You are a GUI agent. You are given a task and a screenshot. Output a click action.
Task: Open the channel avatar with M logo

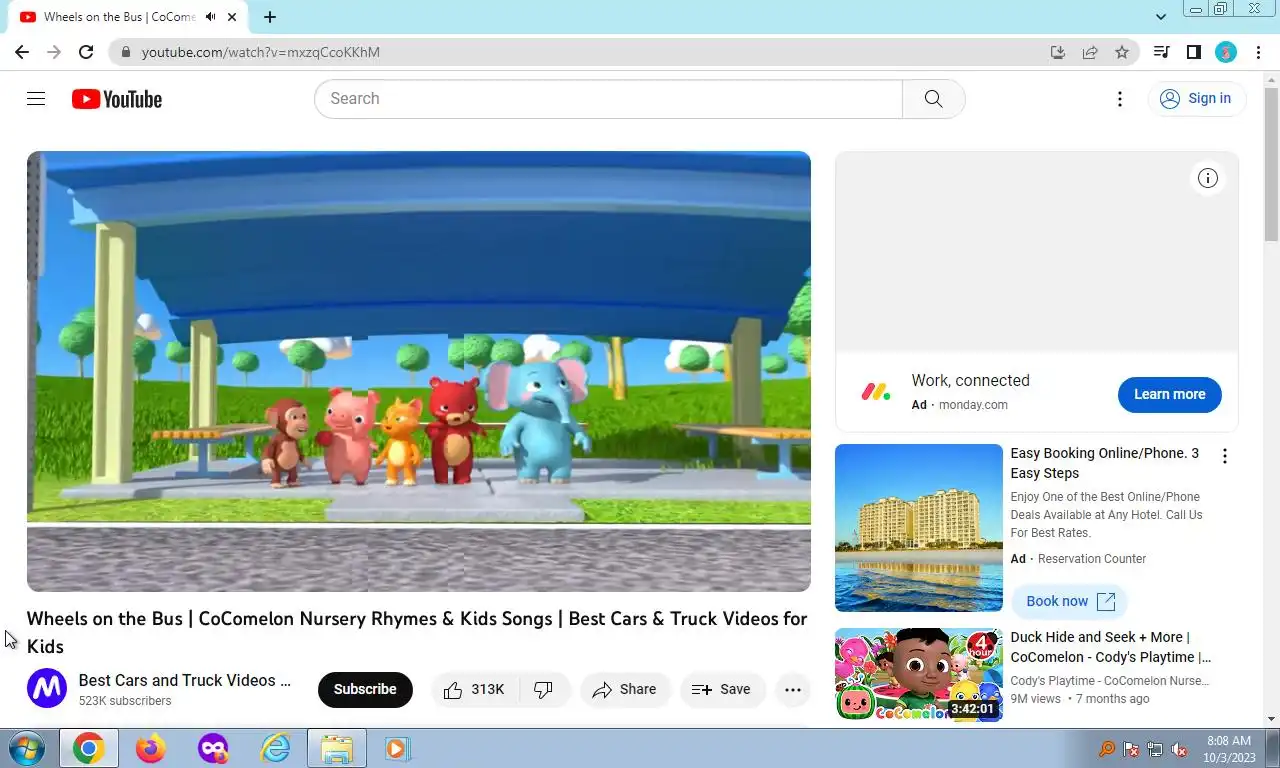coord(47,689)
